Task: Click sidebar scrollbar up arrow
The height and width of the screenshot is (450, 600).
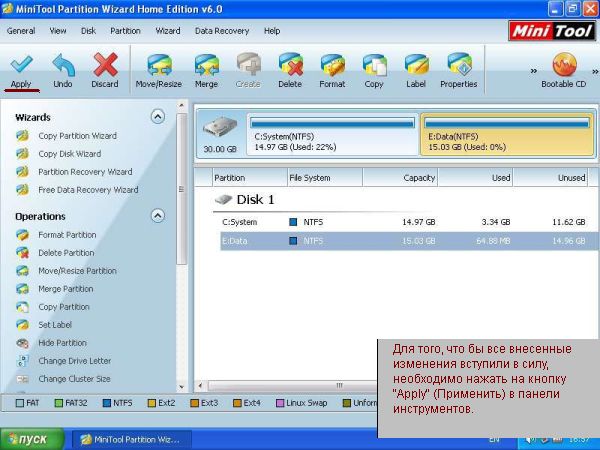Action: [181, 105]
